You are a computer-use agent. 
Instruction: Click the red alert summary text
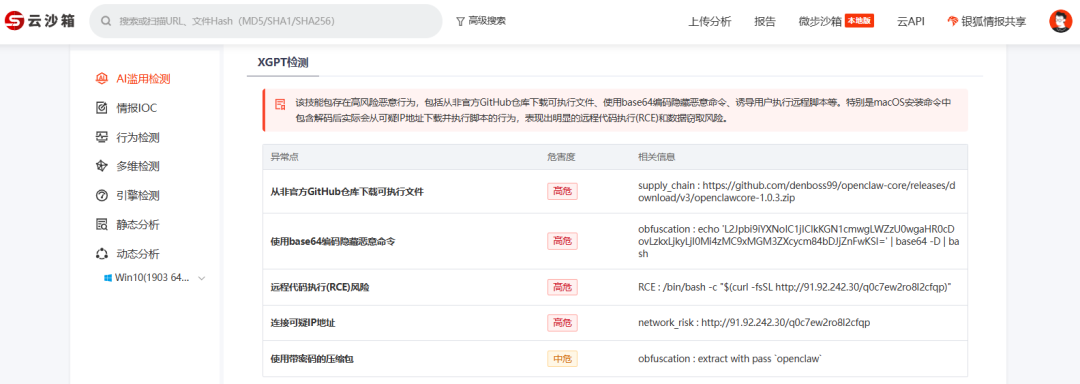tap(623, 110)
